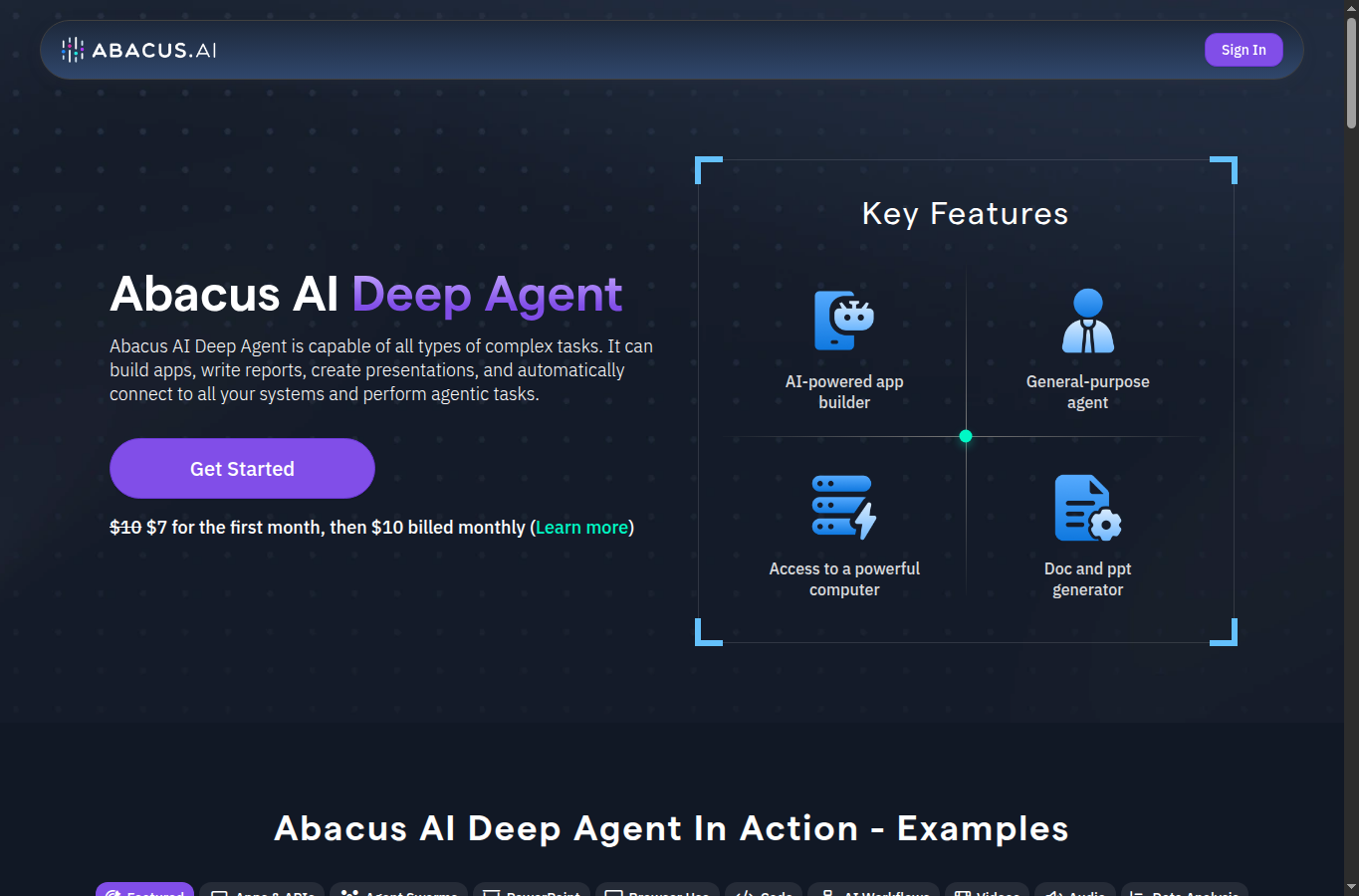
Task: Open the Data Analysis tab
Action: [1185, 889]
